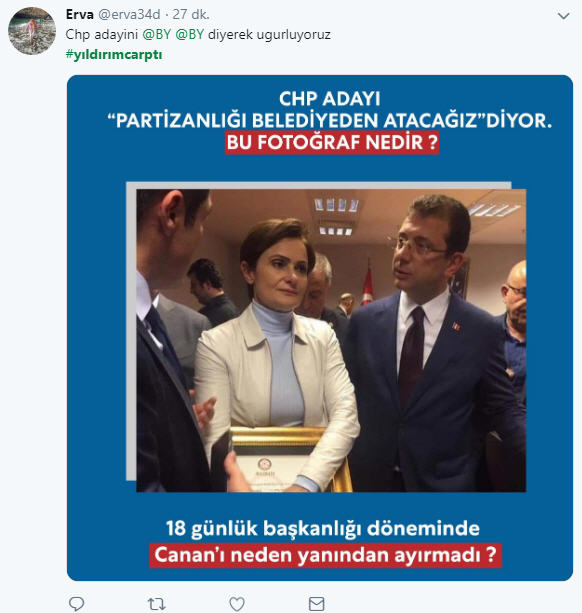Click the 'CHP ADAYI' heading in image

click(330, 99)
